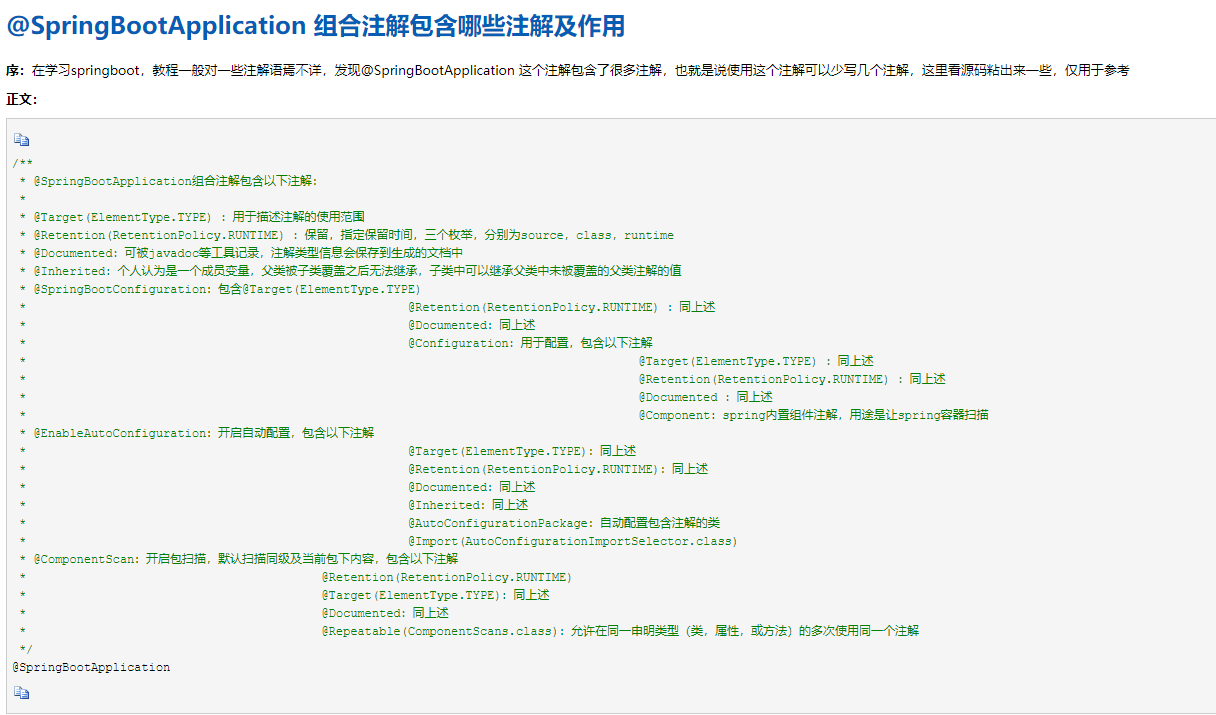The height and width of the screenshot is (715, 1216).
Task: Click the '正文:' heading text
Action: pos(22,99)
